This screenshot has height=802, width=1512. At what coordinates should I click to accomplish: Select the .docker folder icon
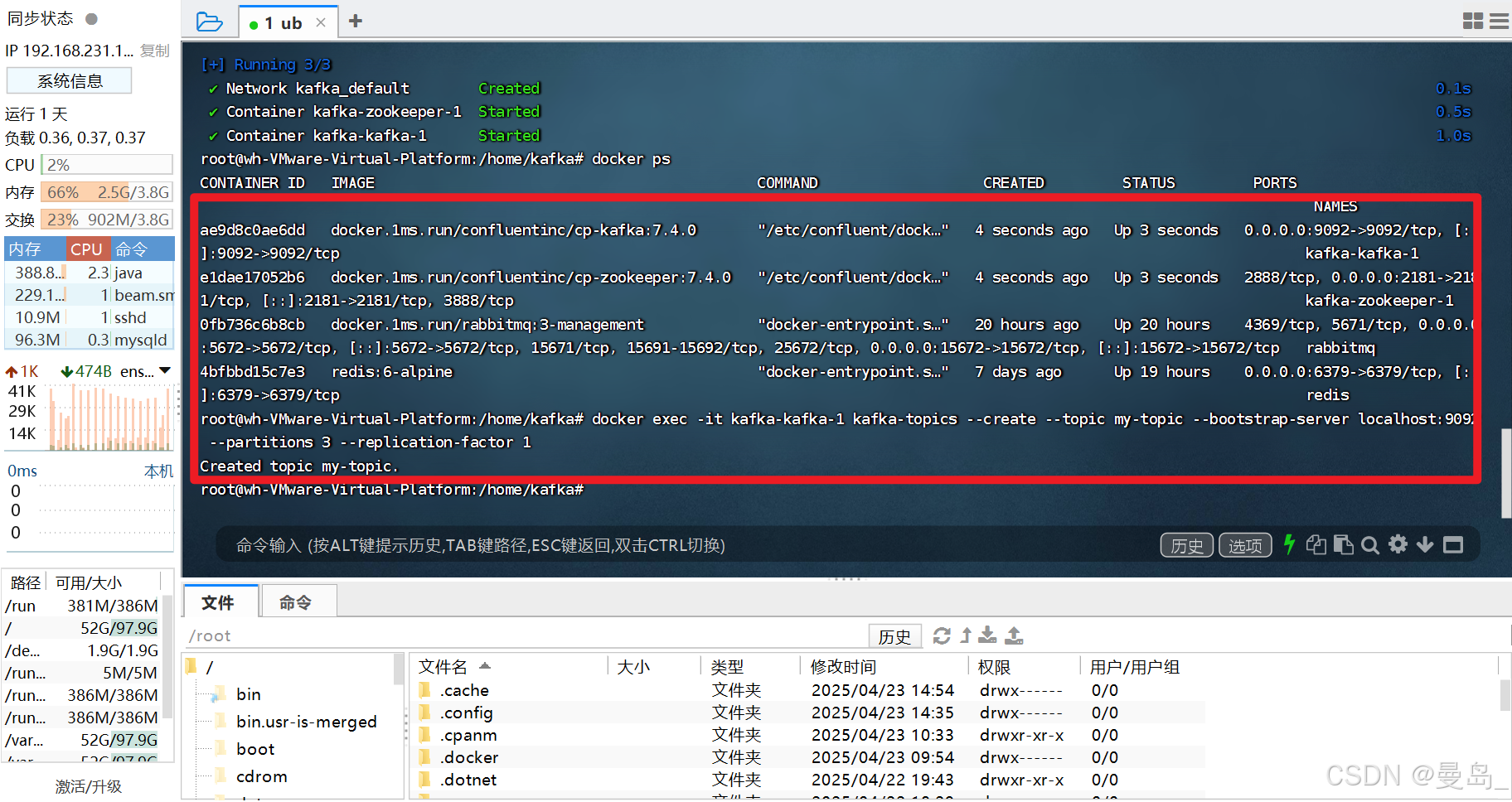pos(425,757)
